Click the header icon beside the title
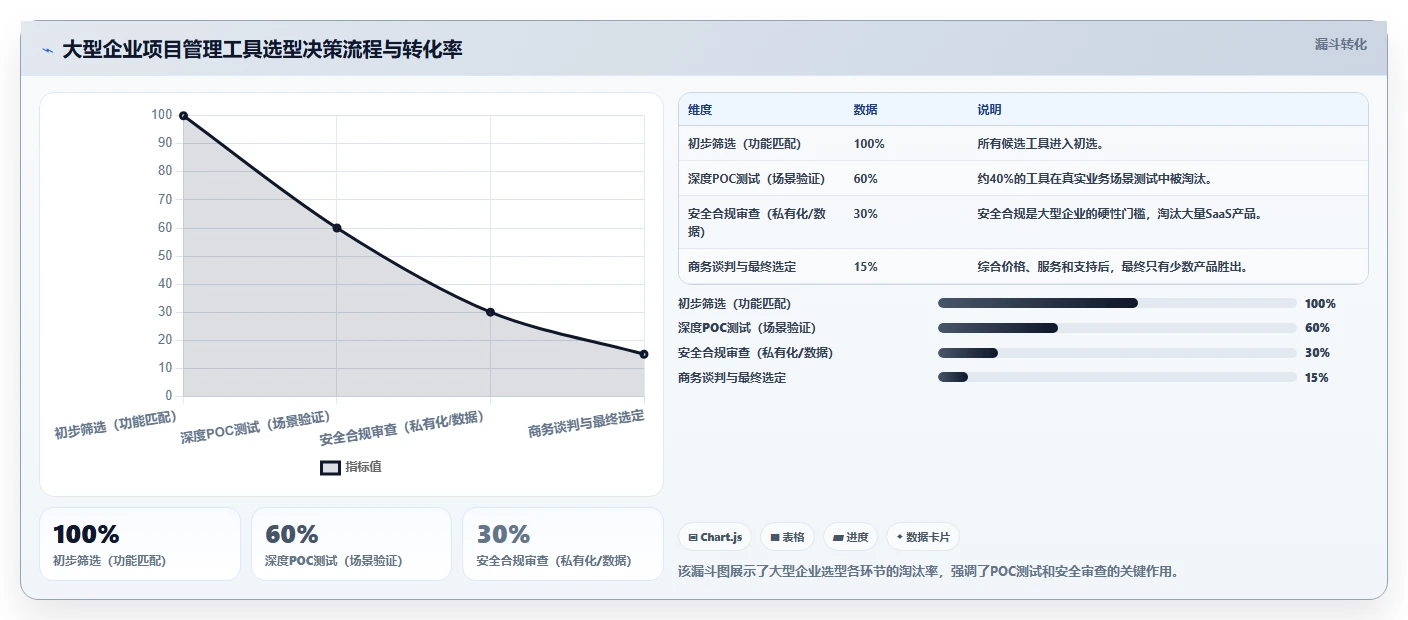1408x620 pixels. [x=47, y=50]
